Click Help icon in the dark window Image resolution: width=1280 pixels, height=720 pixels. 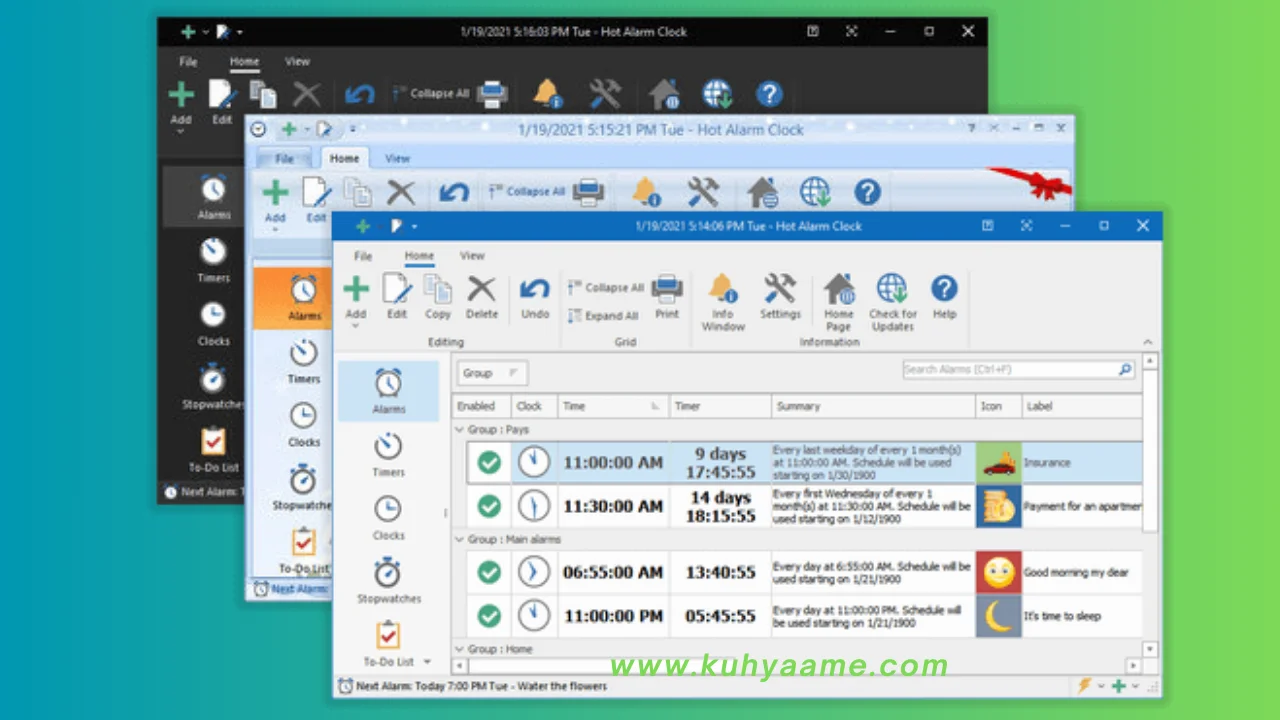pyautogui.click(x=769, y=94)
